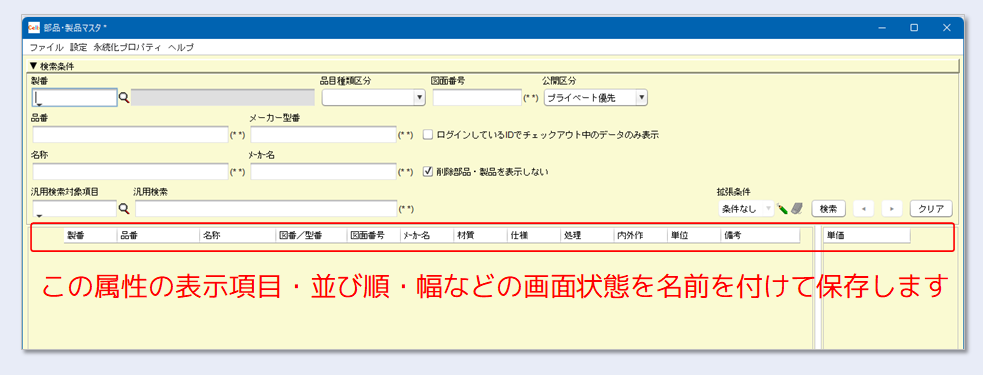The width and height of the screenshot is (983, 375).
Task: Maximize the 部品・製品マスタ window
Action: tap(914, 28)
